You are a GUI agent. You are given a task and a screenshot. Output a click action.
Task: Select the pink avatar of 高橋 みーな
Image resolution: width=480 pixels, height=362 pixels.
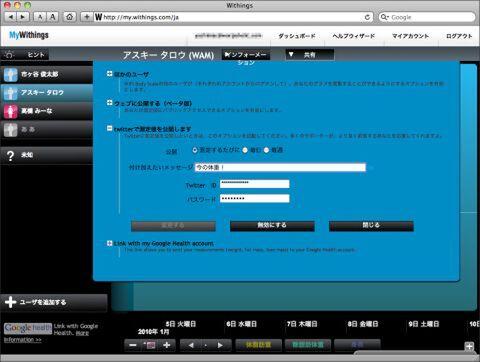pyautogui.click(x=11, y=111)
